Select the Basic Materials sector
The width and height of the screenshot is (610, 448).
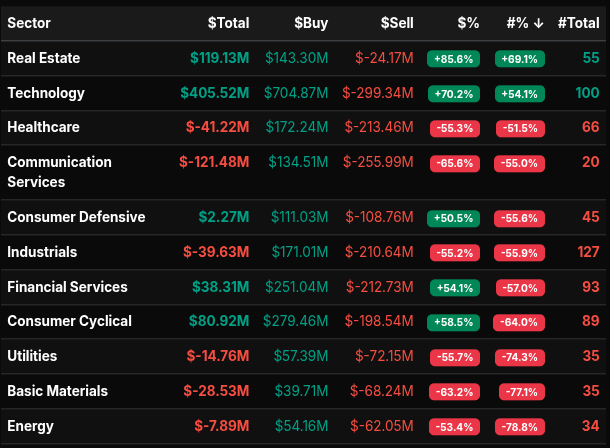click(x=57, y=391)
